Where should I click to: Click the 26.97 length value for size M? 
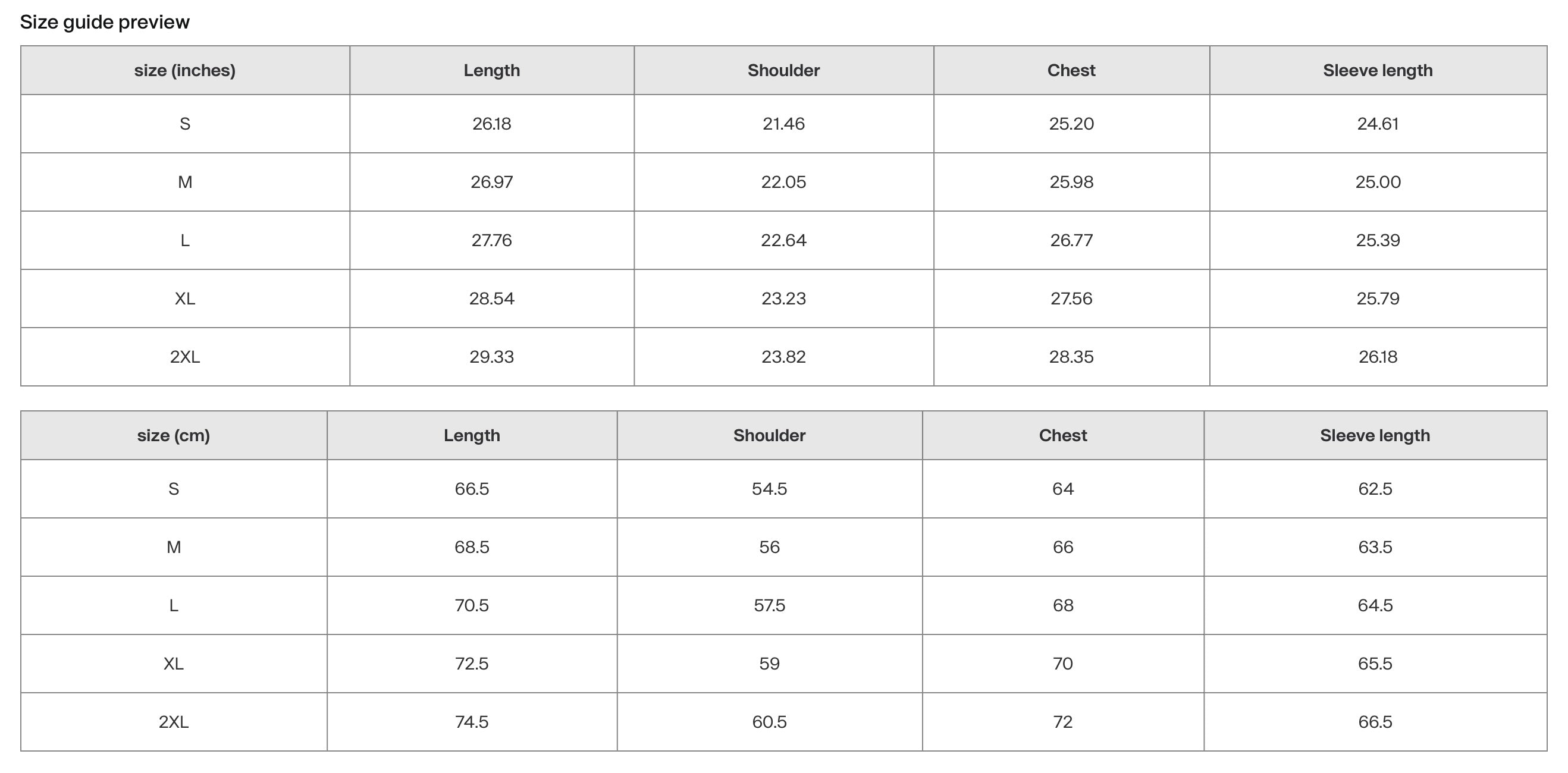(x=491, y=182)
